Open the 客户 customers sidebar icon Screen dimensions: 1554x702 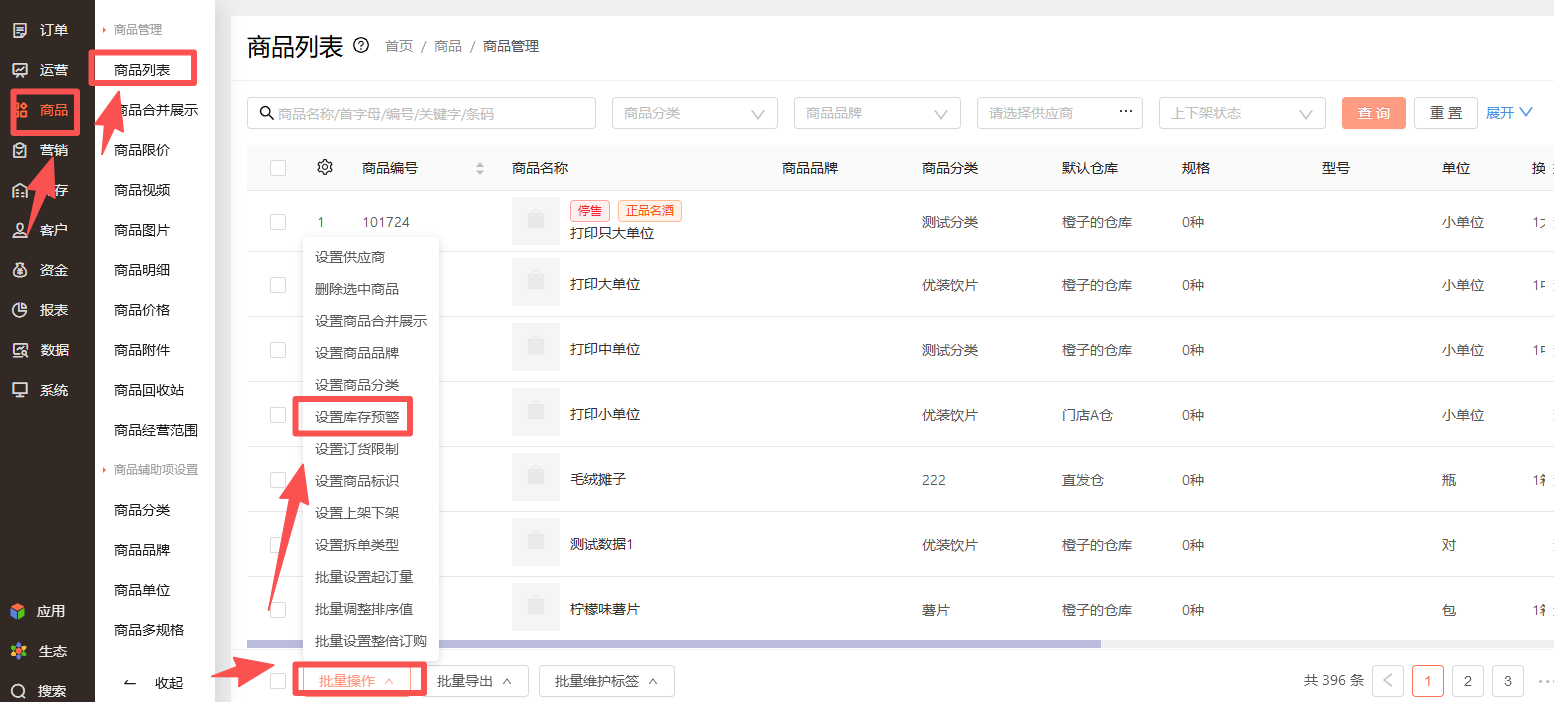20,230
